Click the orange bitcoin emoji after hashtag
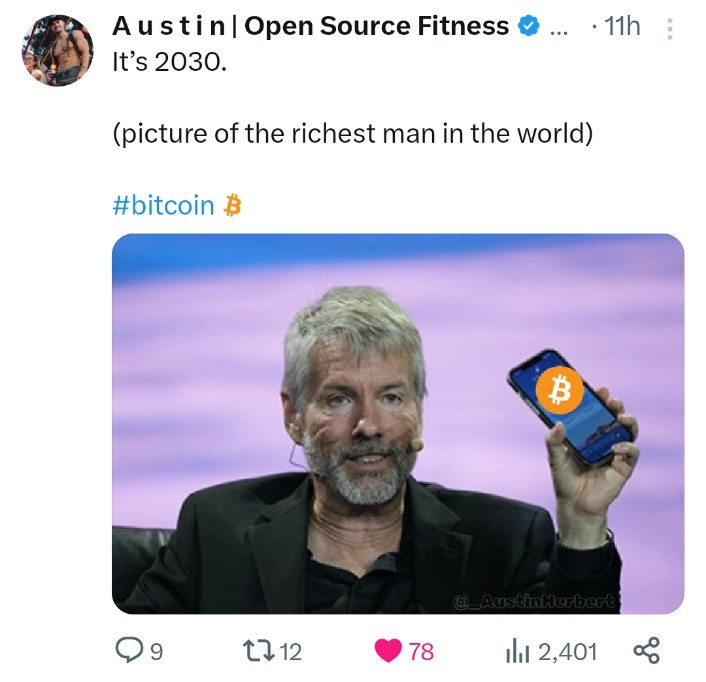Viewport: 706px width, 682px height. pyautogui.click(x=232, y=205)
